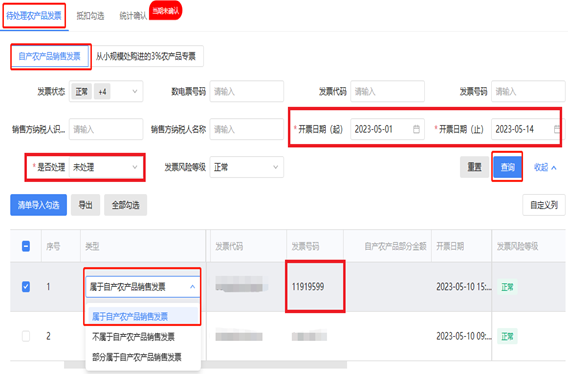Toggle the header select-all checkbox
The image size is (568, 374).
[26, 246]
